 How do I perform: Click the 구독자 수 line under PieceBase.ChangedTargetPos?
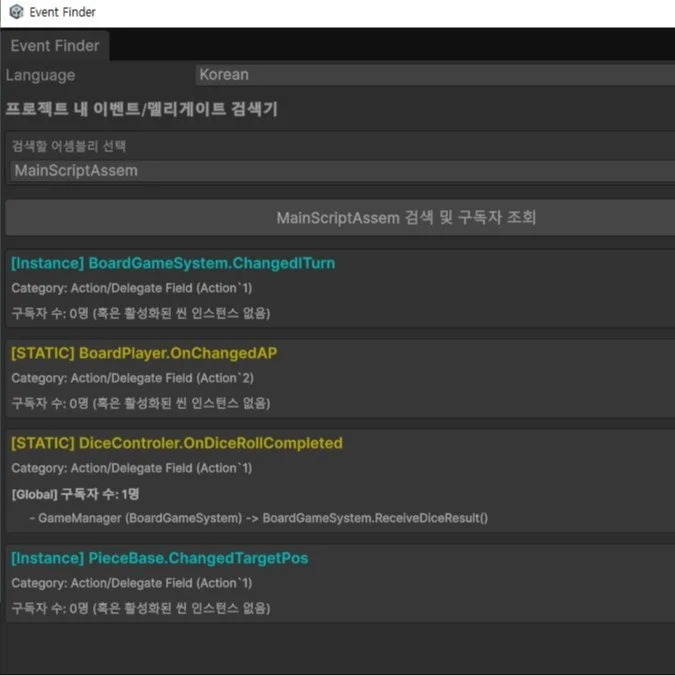[x=141, y=608]
